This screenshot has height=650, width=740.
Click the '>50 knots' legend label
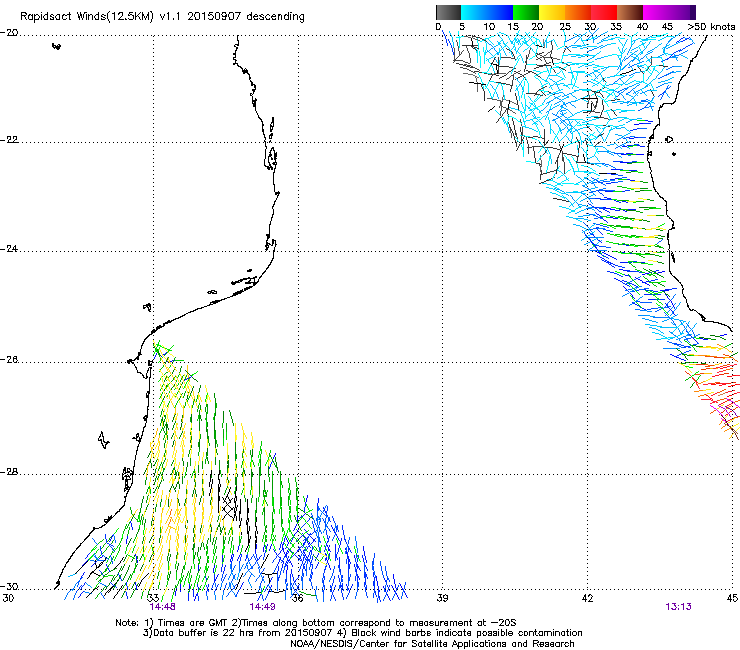point(711,27)
